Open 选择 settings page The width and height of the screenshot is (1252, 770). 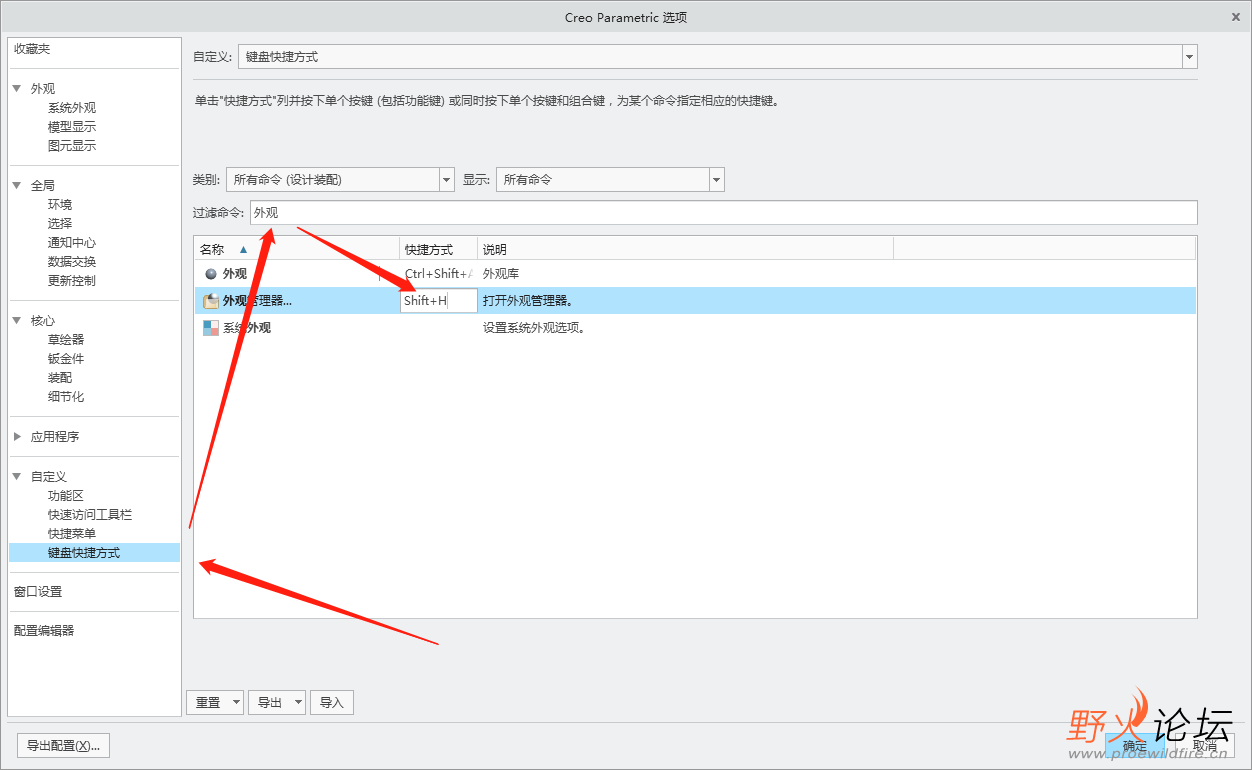tap(60, 224)
